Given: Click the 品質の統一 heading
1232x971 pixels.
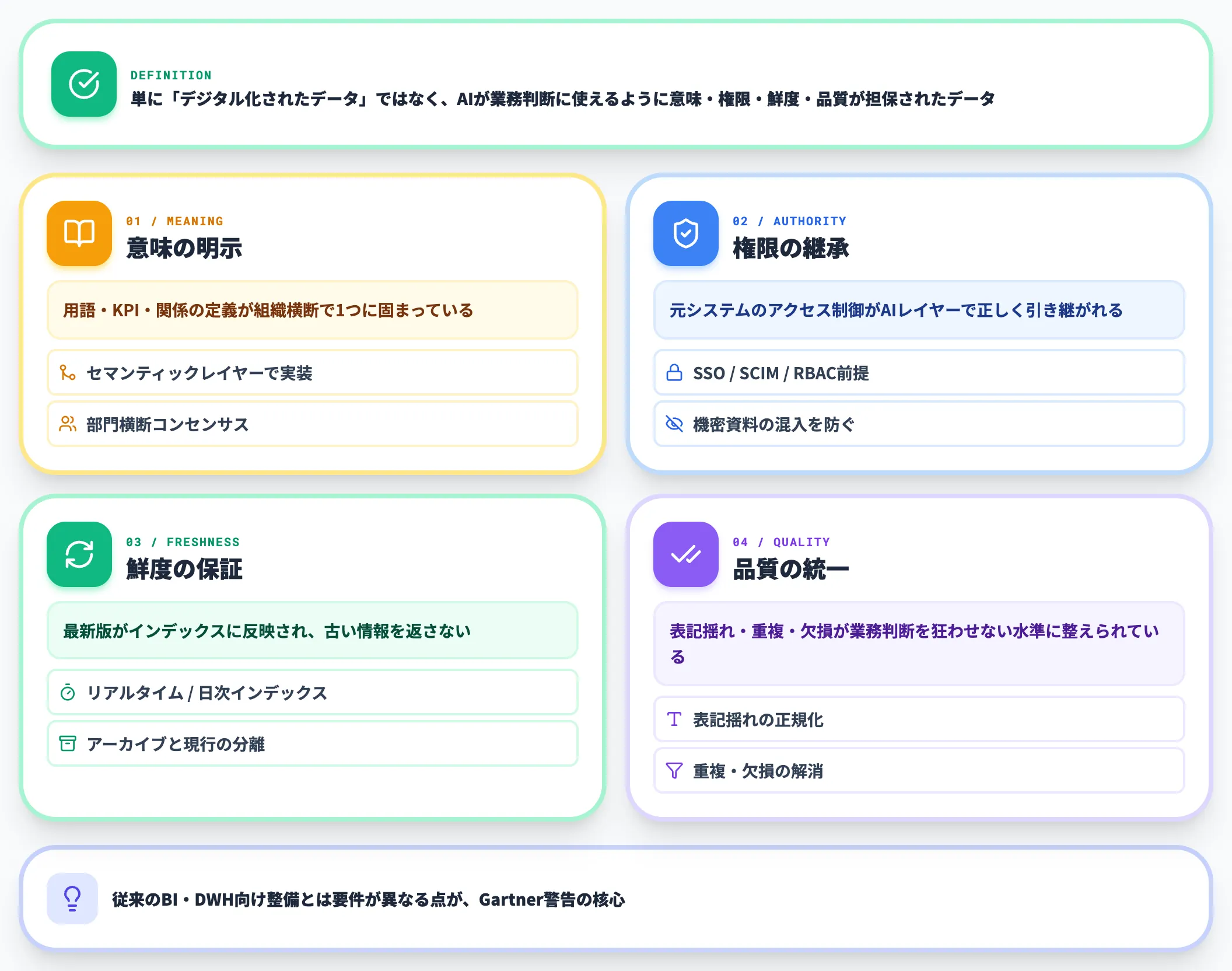Looking at the screenshot, I should tap(791, 569).
